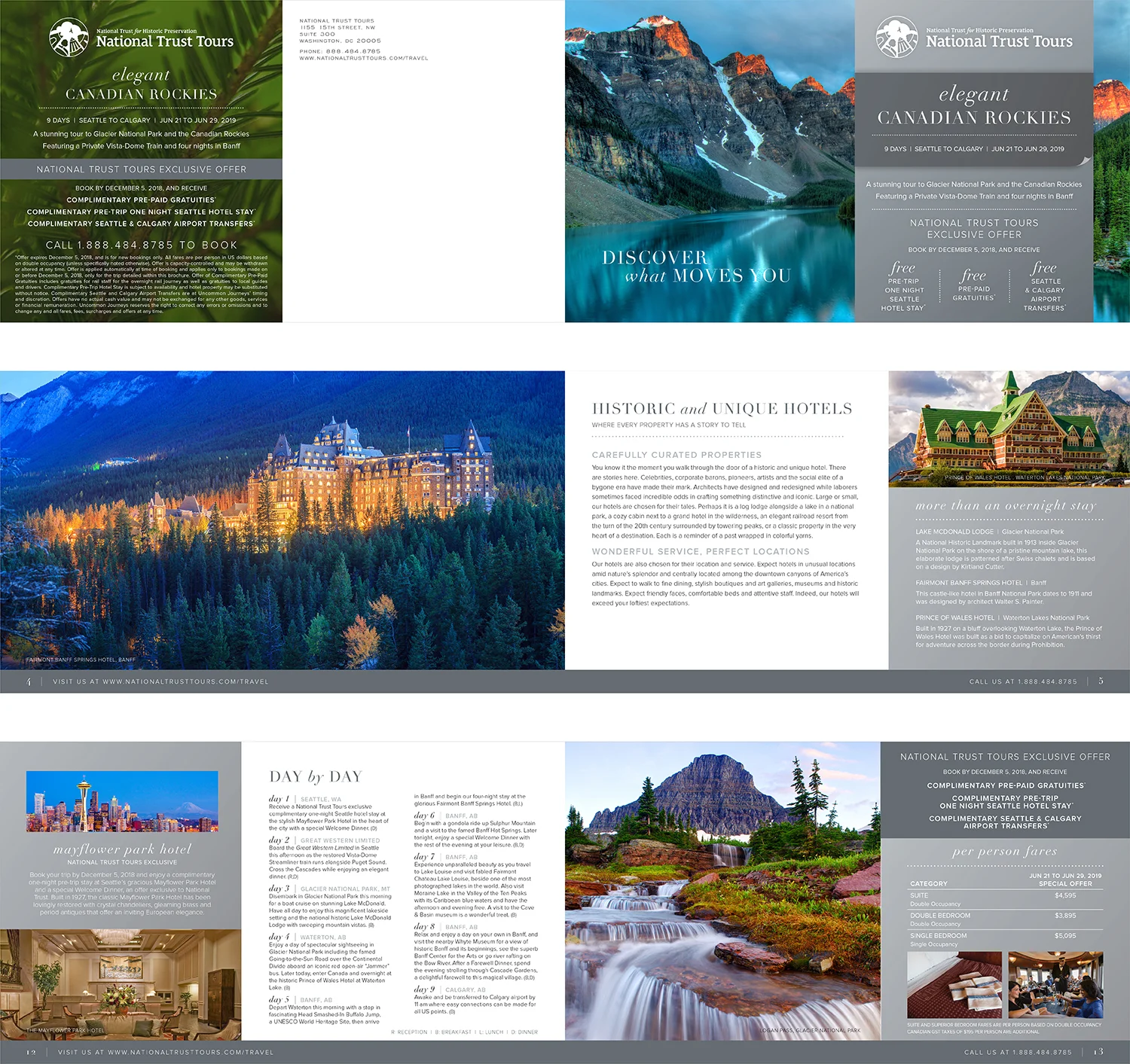Click the 'day 6' Banff, AB heading
Image resolution: width=1130 pixels, height=1064 pixels.
point(446,816)
